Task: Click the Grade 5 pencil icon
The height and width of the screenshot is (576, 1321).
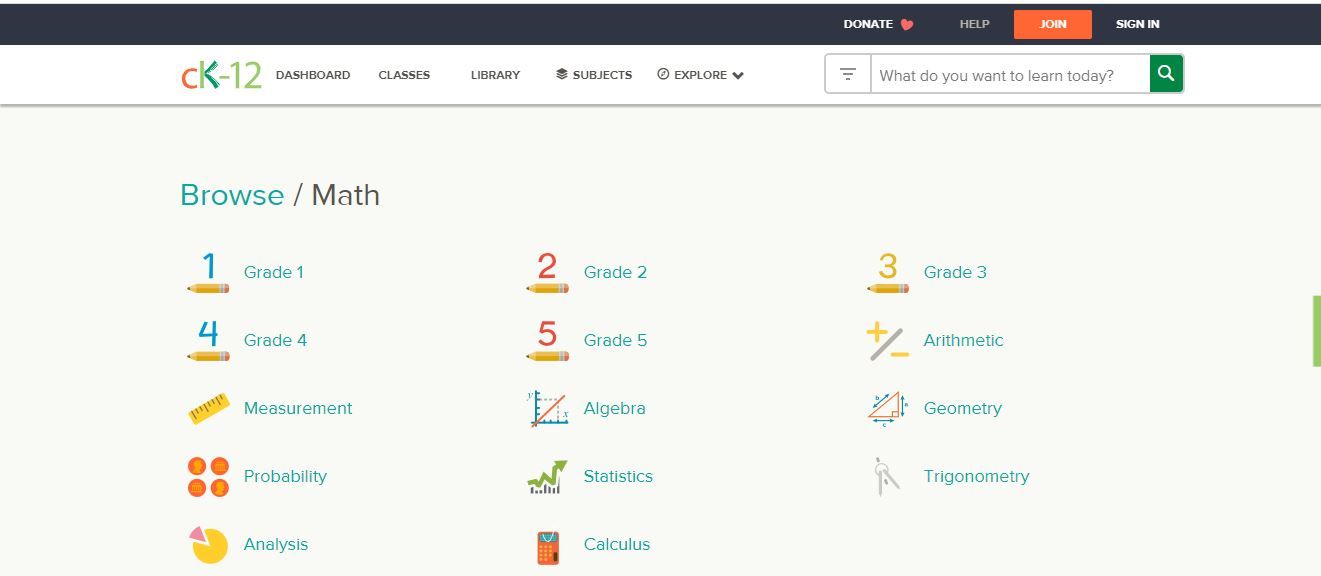Action: [x=547, y=340]
